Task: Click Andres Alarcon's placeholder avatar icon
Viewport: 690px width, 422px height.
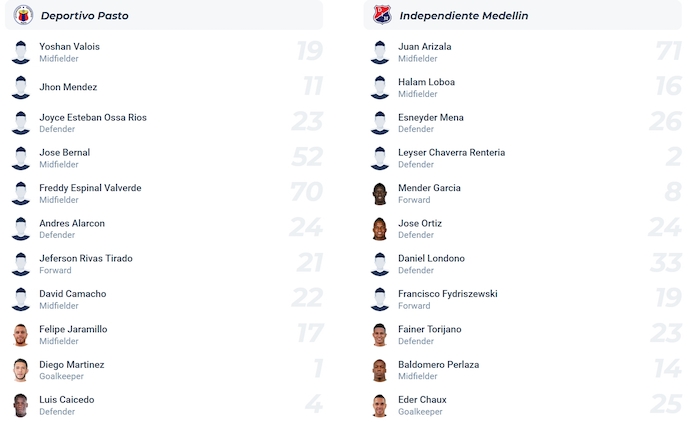Action: 21,229
